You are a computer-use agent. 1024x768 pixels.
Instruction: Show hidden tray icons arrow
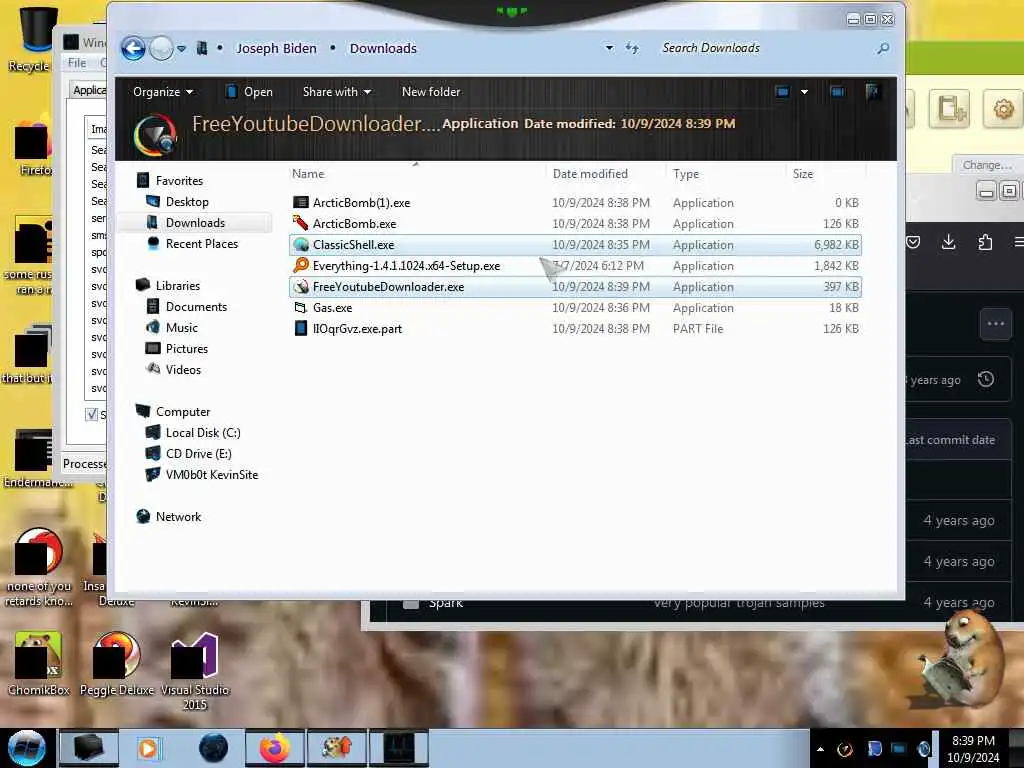(x=820, y=749)
